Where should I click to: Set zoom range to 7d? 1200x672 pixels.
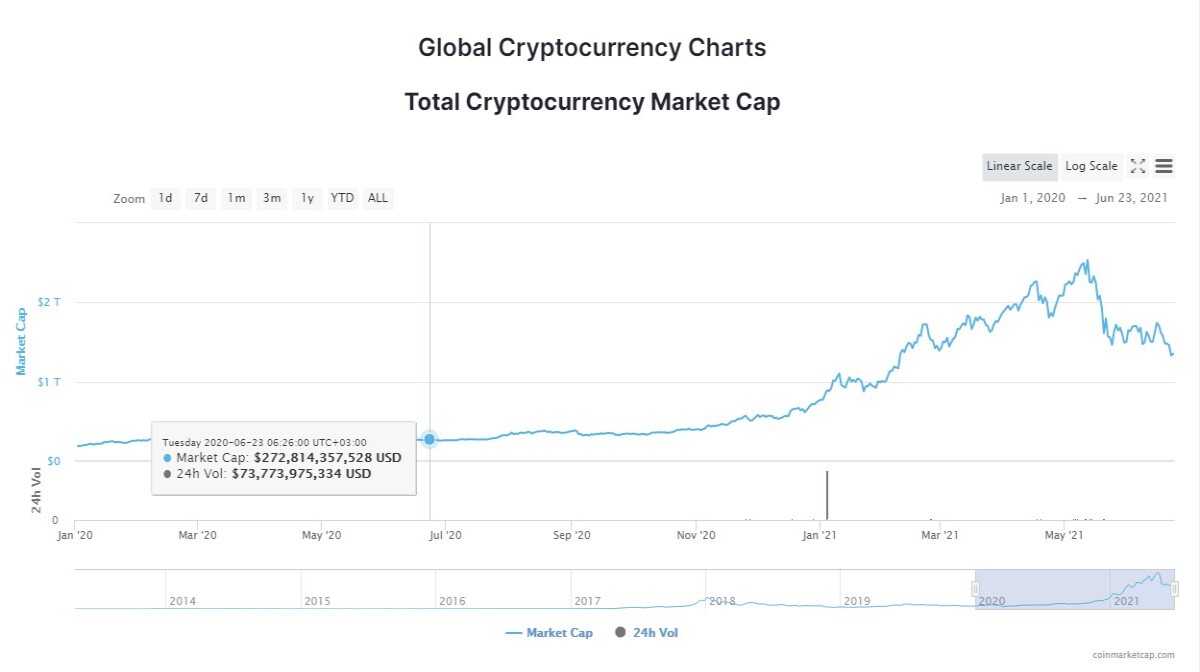point(201,198)
